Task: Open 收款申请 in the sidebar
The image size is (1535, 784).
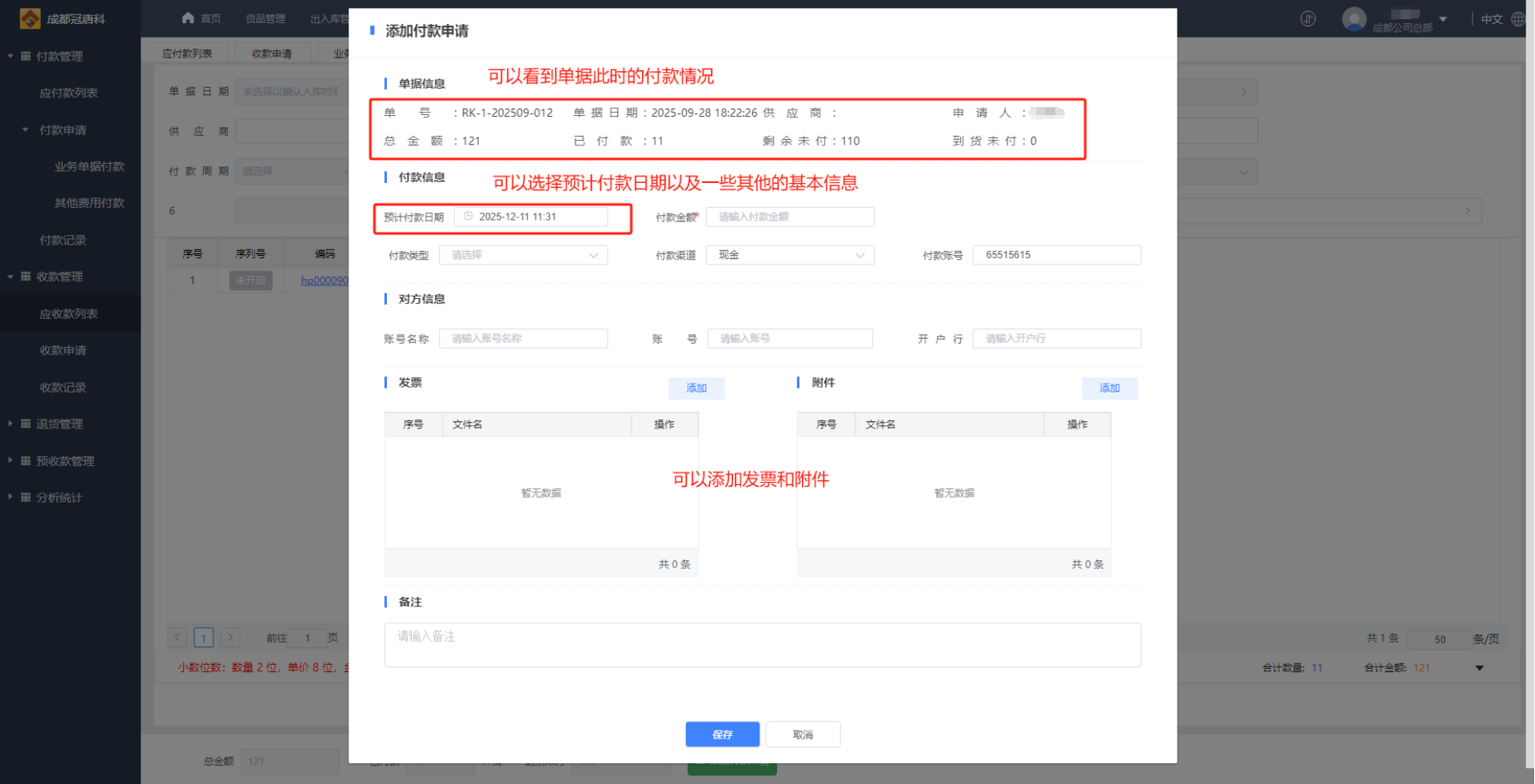Action: (x=63, y=350)
